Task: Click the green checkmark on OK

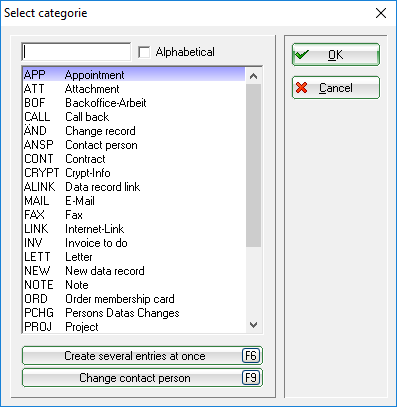Action: [x=302, y=54]
